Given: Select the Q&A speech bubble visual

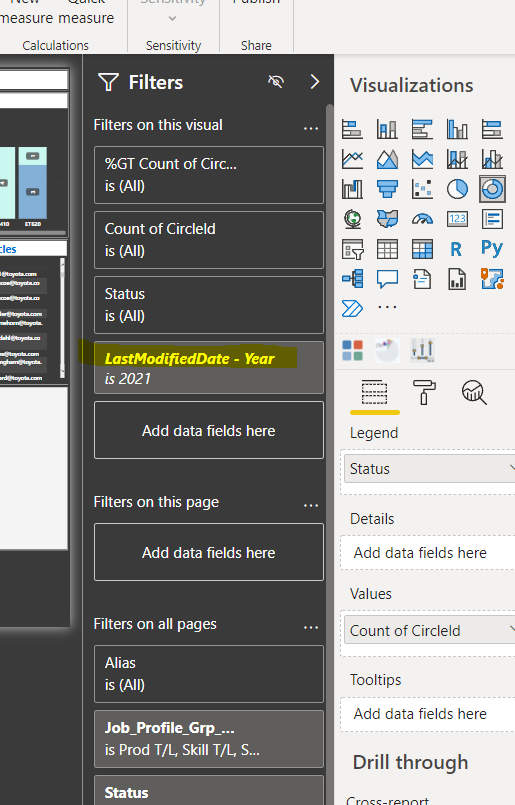Looking at the screenshot, I should point(387,279).
